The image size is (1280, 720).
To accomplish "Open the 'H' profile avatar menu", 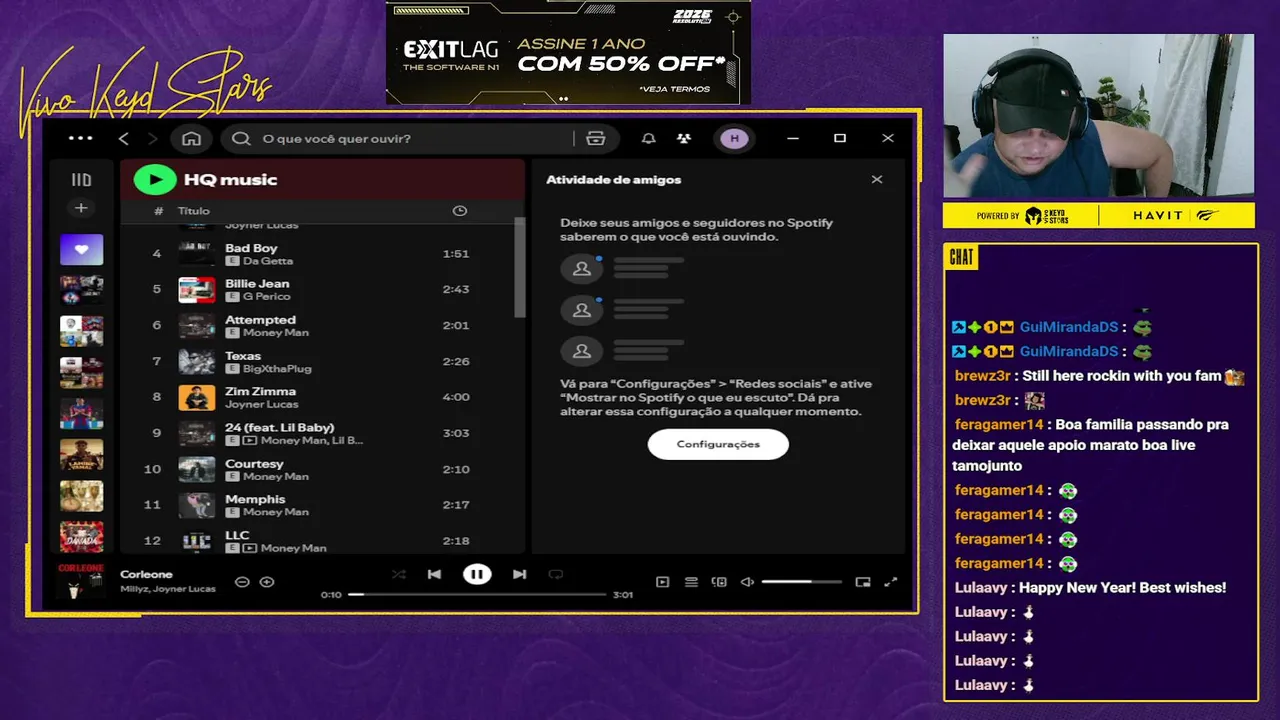I will (735, 139).
